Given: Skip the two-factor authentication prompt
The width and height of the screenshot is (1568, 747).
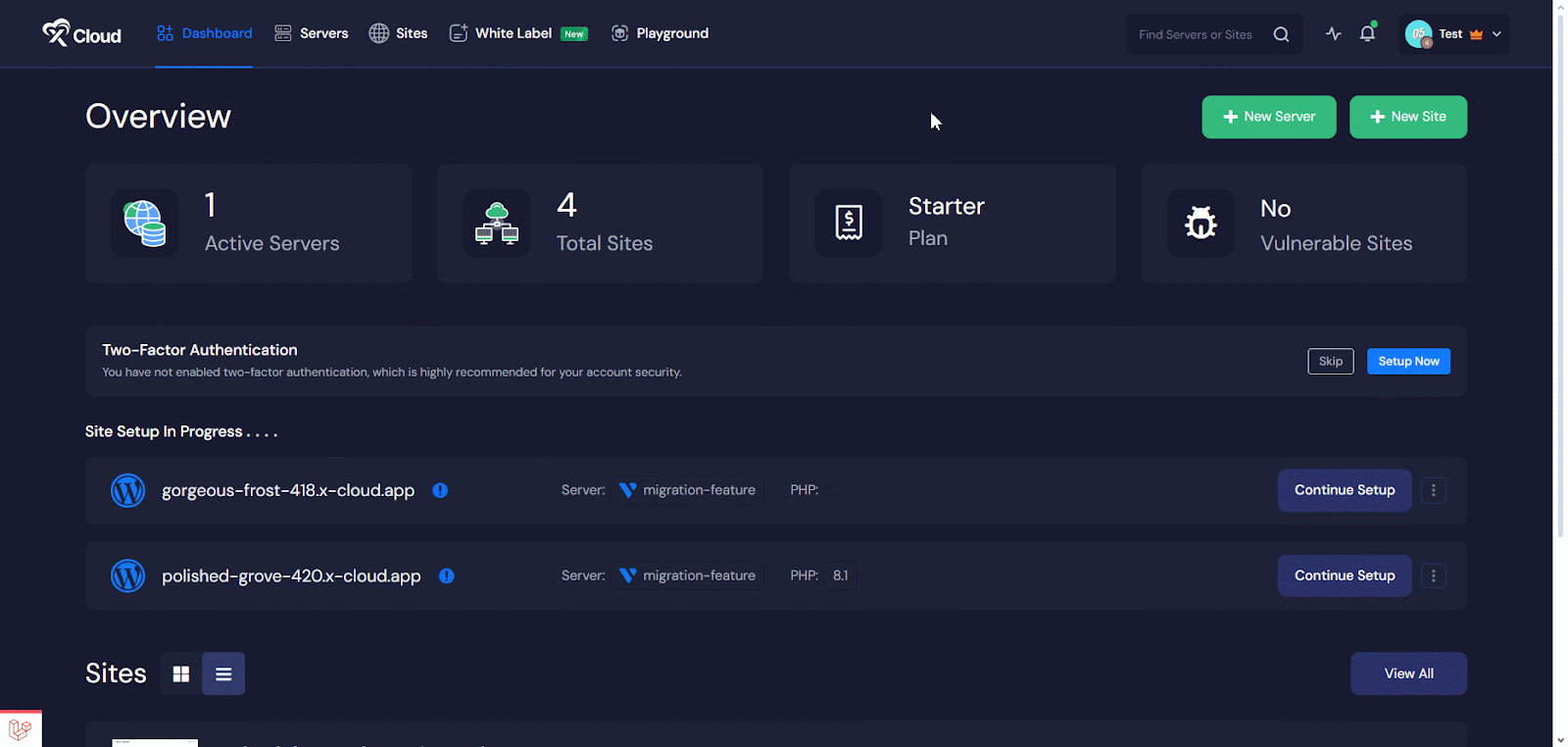Looking at the screenshot, I should (1330, 362).
